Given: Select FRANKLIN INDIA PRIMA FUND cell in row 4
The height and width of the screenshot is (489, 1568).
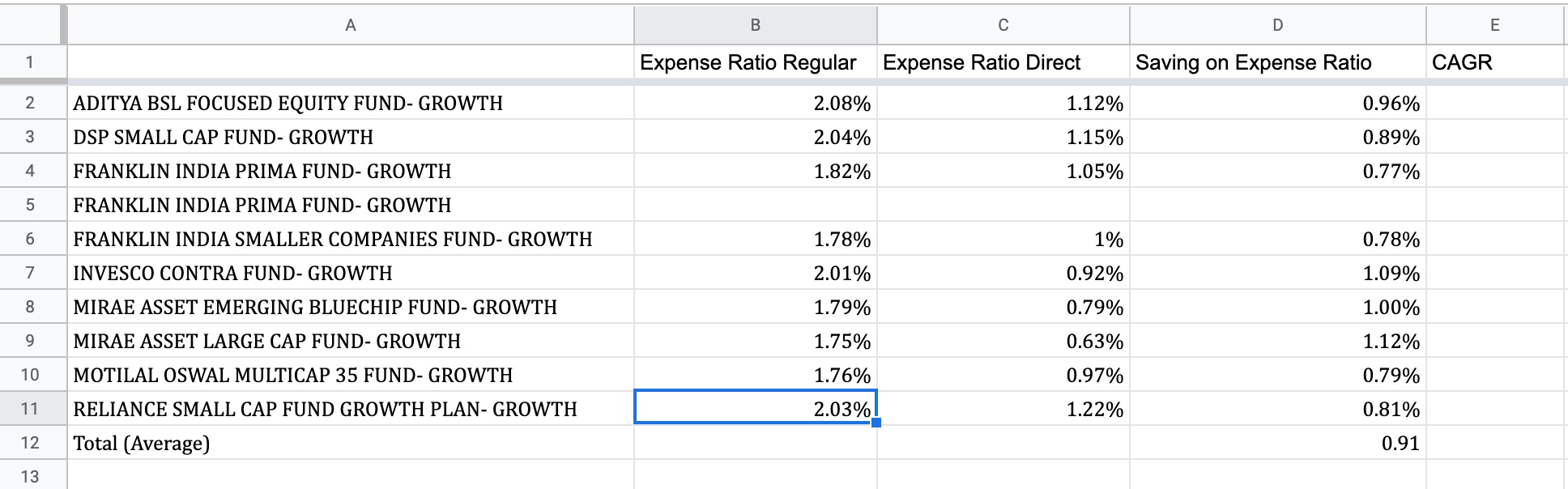Looking at the screenshot, I should pyautogui.click(x=350, y=171).
